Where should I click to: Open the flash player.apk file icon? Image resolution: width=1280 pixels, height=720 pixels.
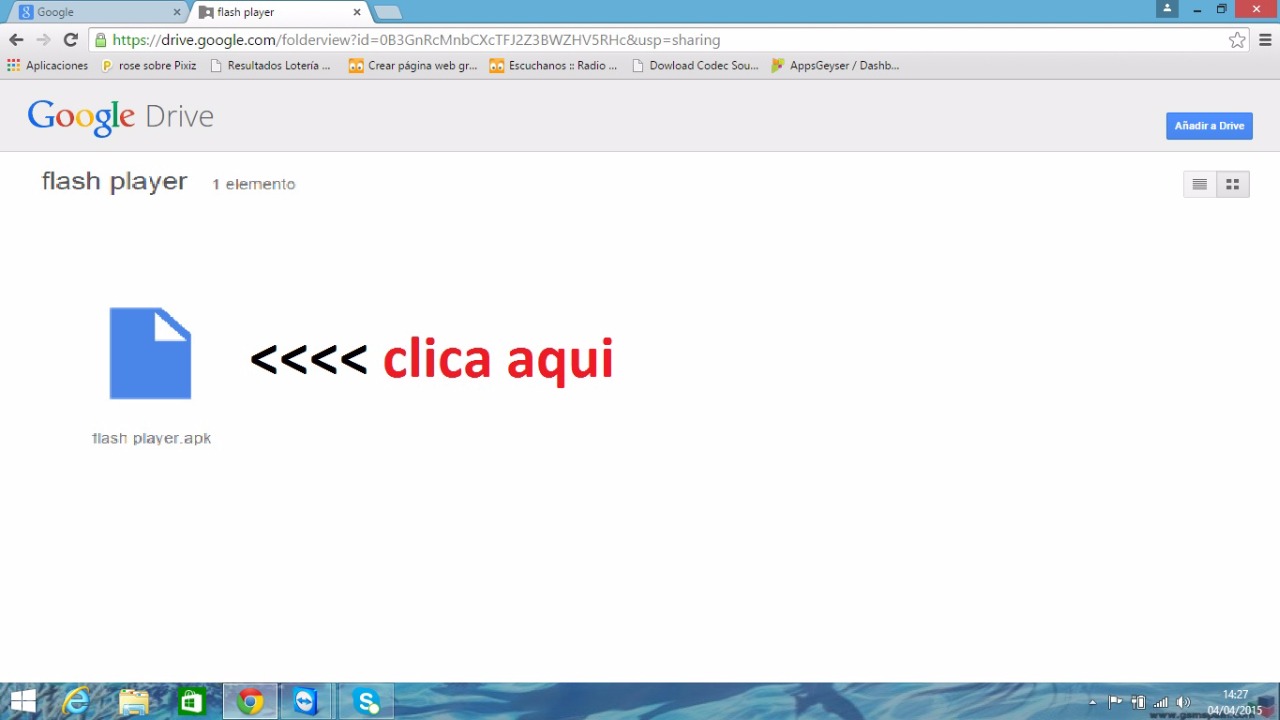click(150, 353)
